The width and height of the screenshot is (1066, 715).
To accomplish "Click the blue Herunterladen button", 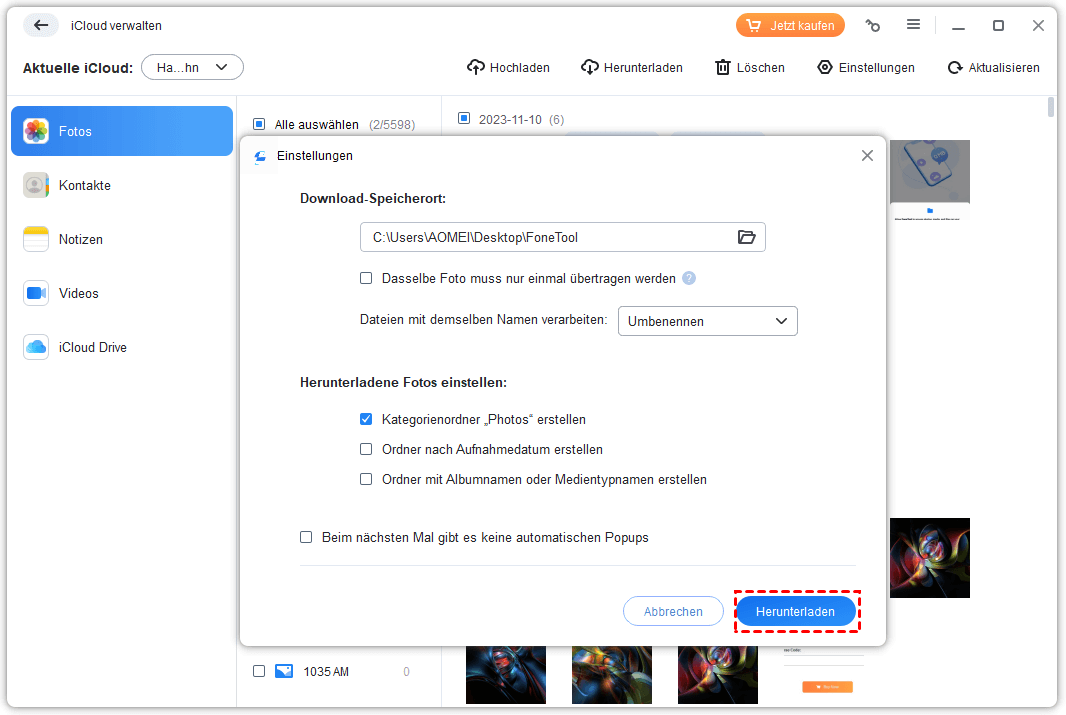I will click(x=796, y=611).
